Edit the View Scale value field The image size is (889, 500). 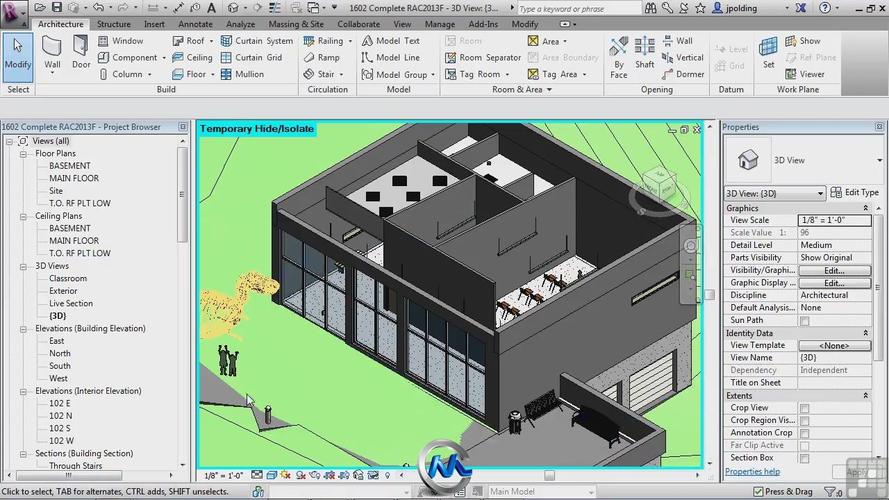834,220
